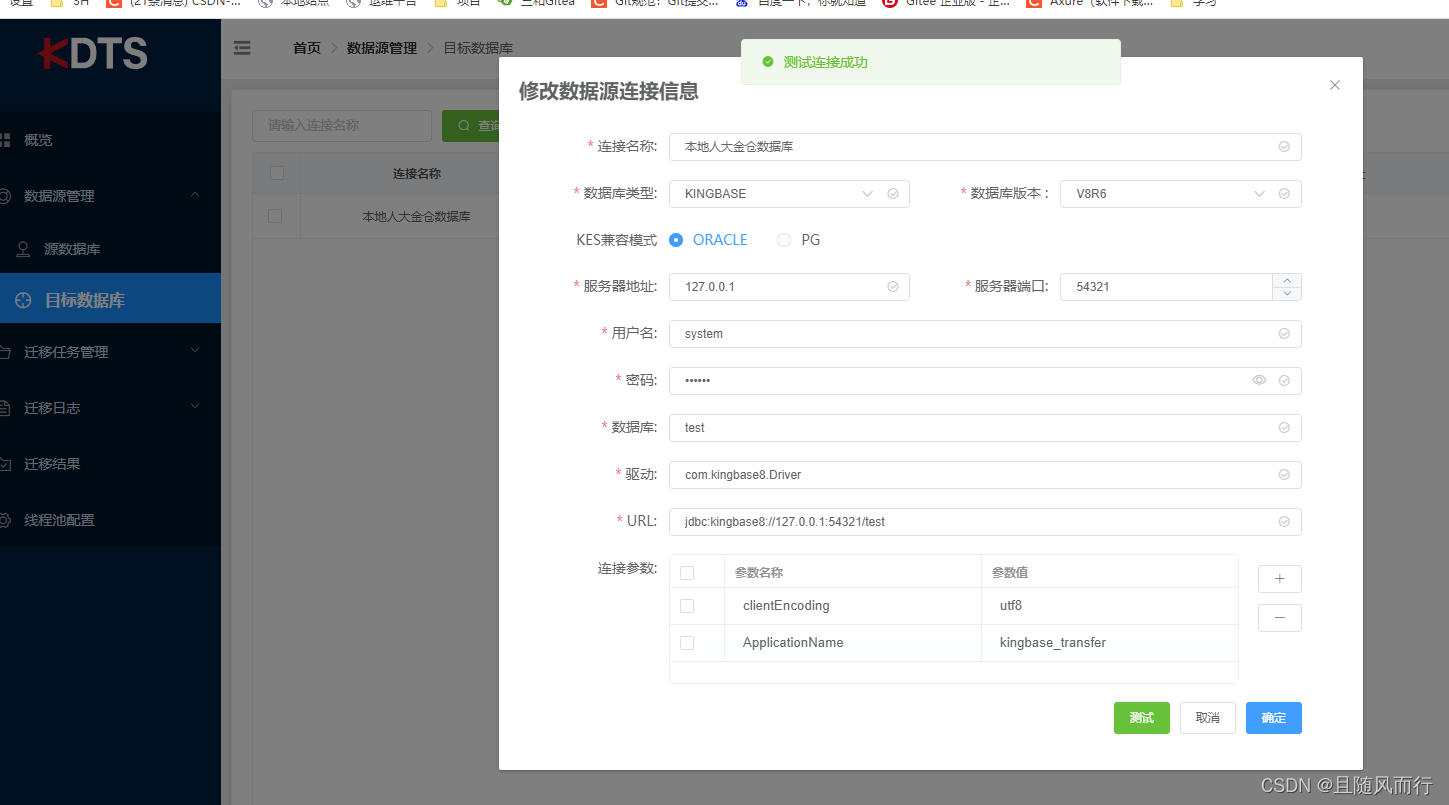The height and width of the screenshot is (805, 1449).
Task: Open 线程池配置 in the sidebar
Action: click(59, 520)
